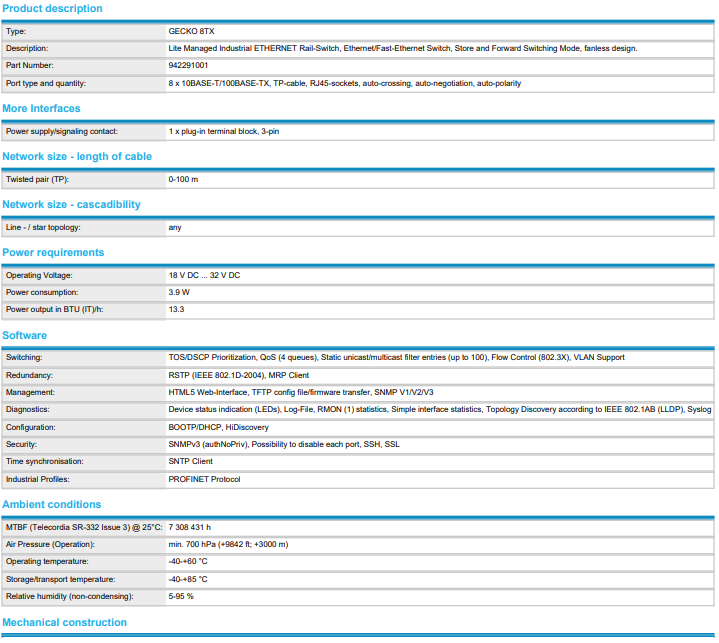Click the 'Switching:' row label

(24, 358)
